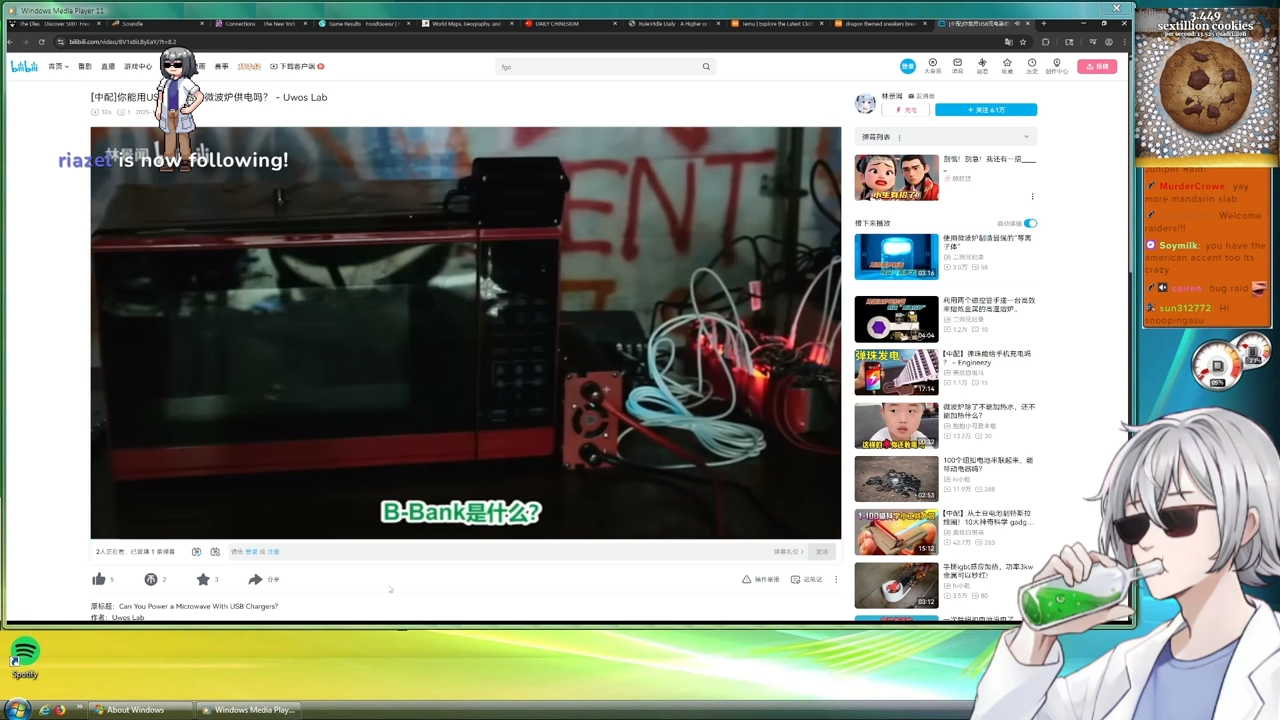Open Windows Media Player taskbar button
1280x720 pixels.
click(247, 710)
